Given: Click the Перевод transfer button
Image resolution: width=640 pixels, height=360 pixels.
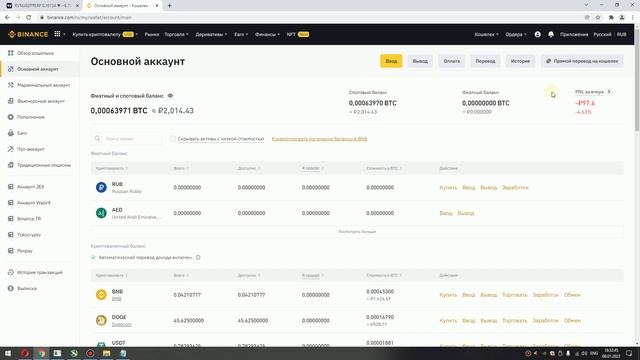Looking at the screenshot, I should point(485,61).
